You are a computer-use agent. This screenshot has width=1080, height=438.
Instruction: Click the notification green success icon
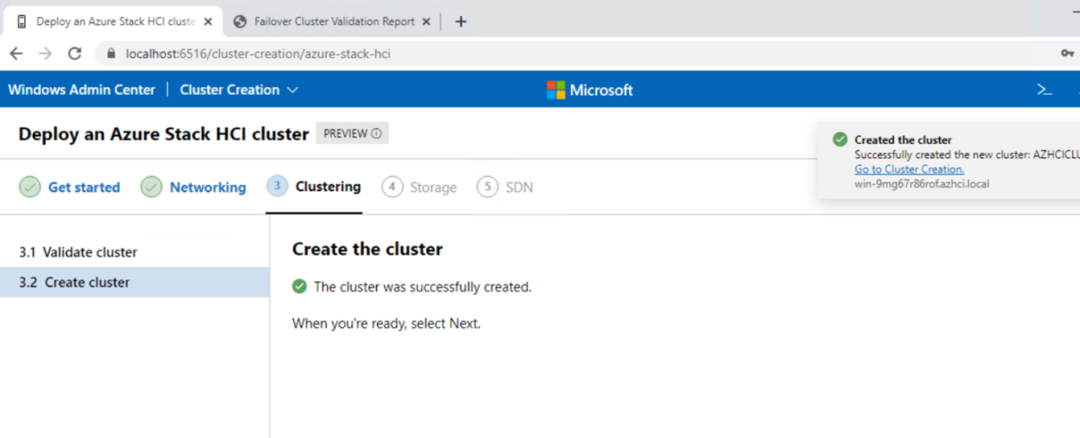point(840,140)
